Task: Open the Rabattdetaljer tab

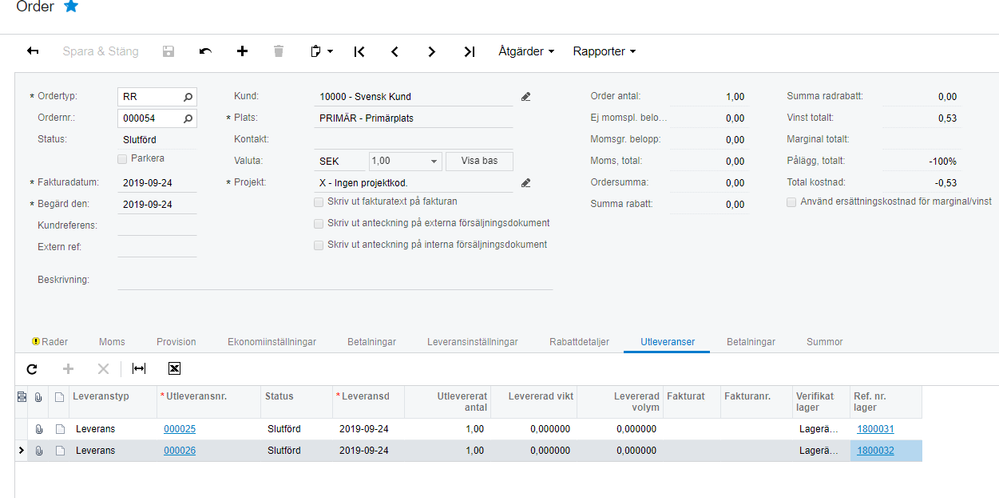Action: coord(579,341)
